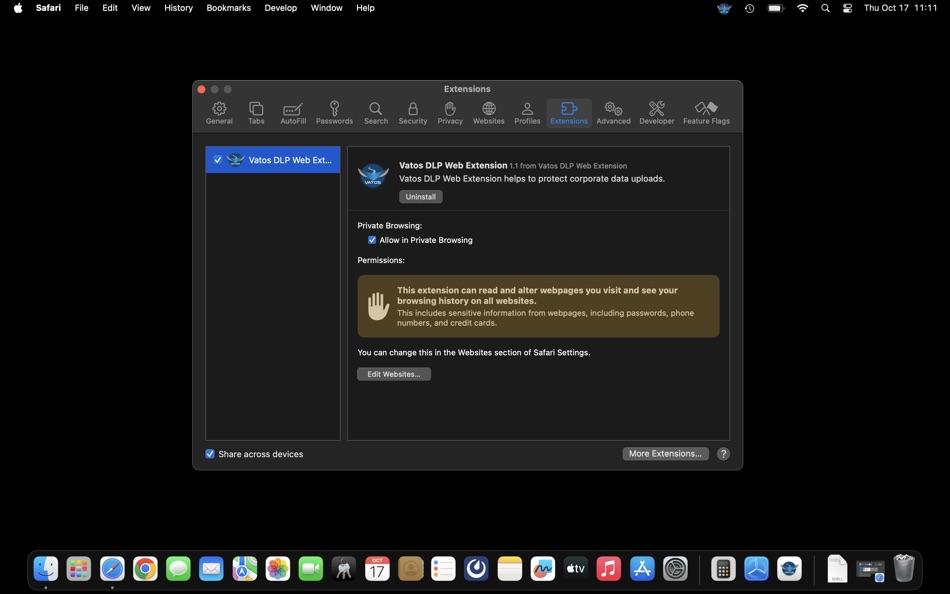Open Calendar from the Dock
This screenshot has width=950, height=594.
click(x=377, y=569)
